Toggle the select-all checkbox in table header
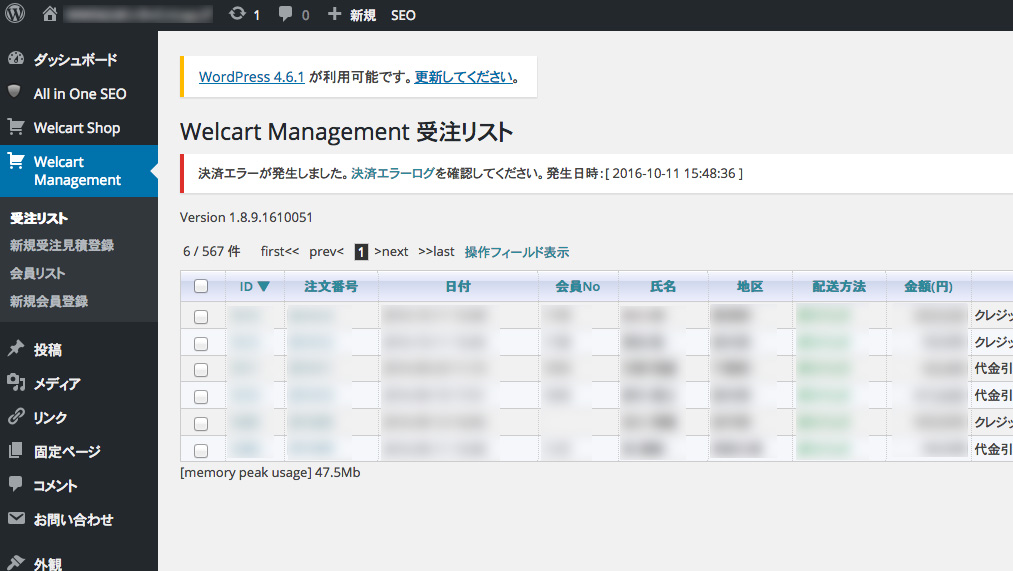Screen dimensions: 1013x571 (201, 286)
